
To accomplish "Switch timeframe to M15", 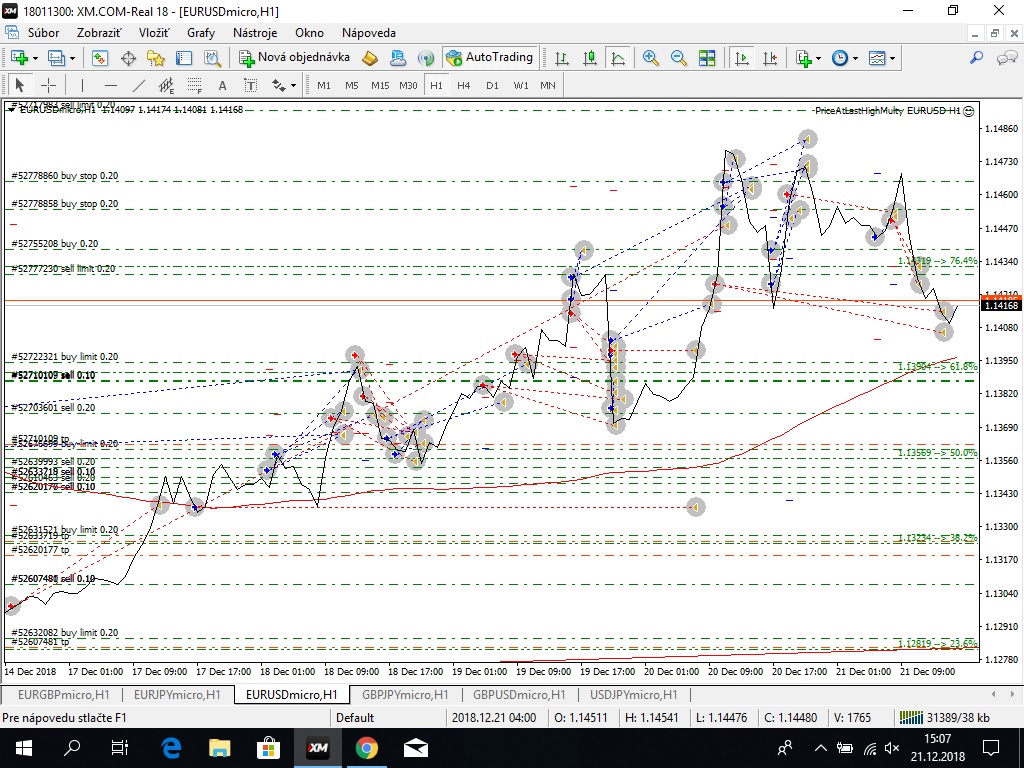I will point(380,86).
